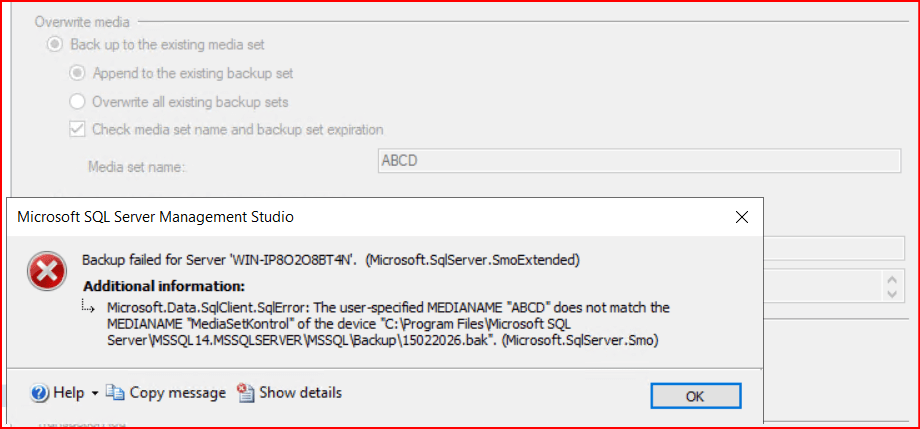Click the red error icon
Image resolution: width=920 pixels, height=429 pixels.
click(44, 267)
